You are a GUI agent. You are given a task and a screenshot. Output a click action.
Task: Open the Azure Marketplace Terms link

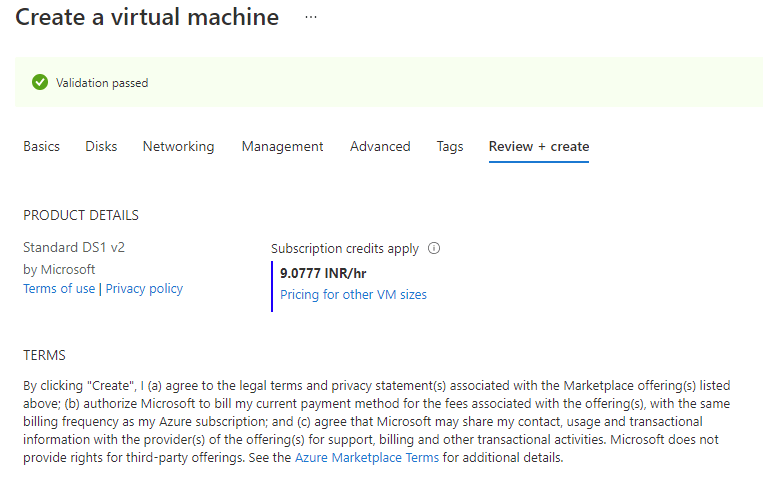tap(367, 458)
